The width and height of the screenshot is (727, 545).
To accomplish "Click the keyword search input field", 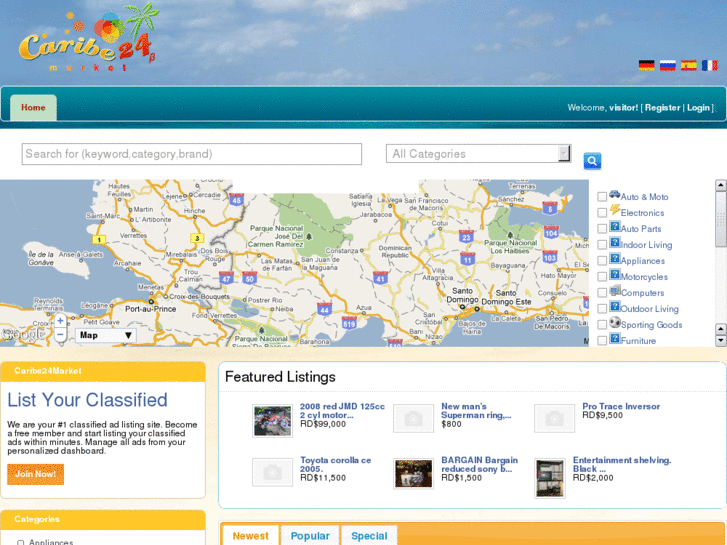I will point(191,154).
